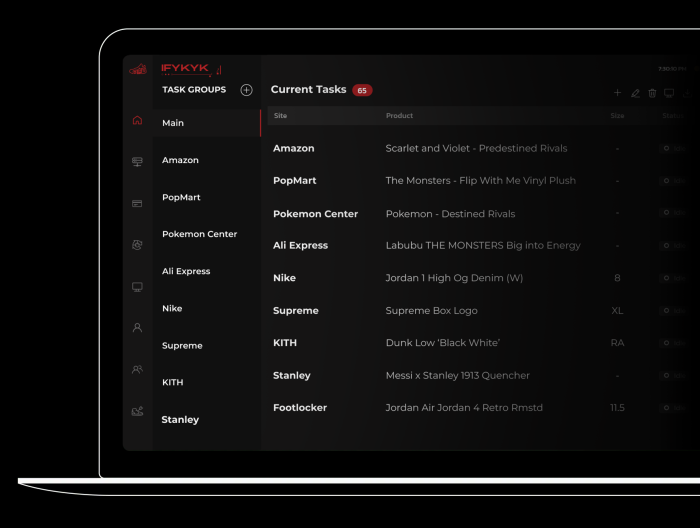This screenshot has width=700, height=528.
Task: Click the home icon in the sidebar
Action: 137,121
